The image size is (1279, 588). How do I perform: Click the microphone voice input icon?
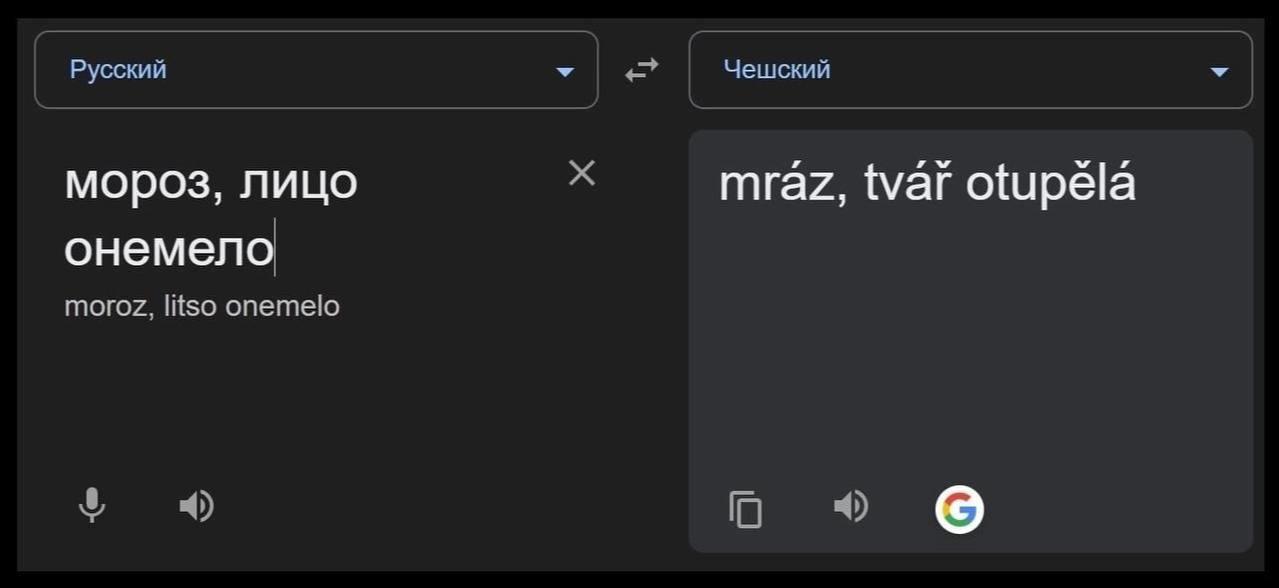click(92, 506)
